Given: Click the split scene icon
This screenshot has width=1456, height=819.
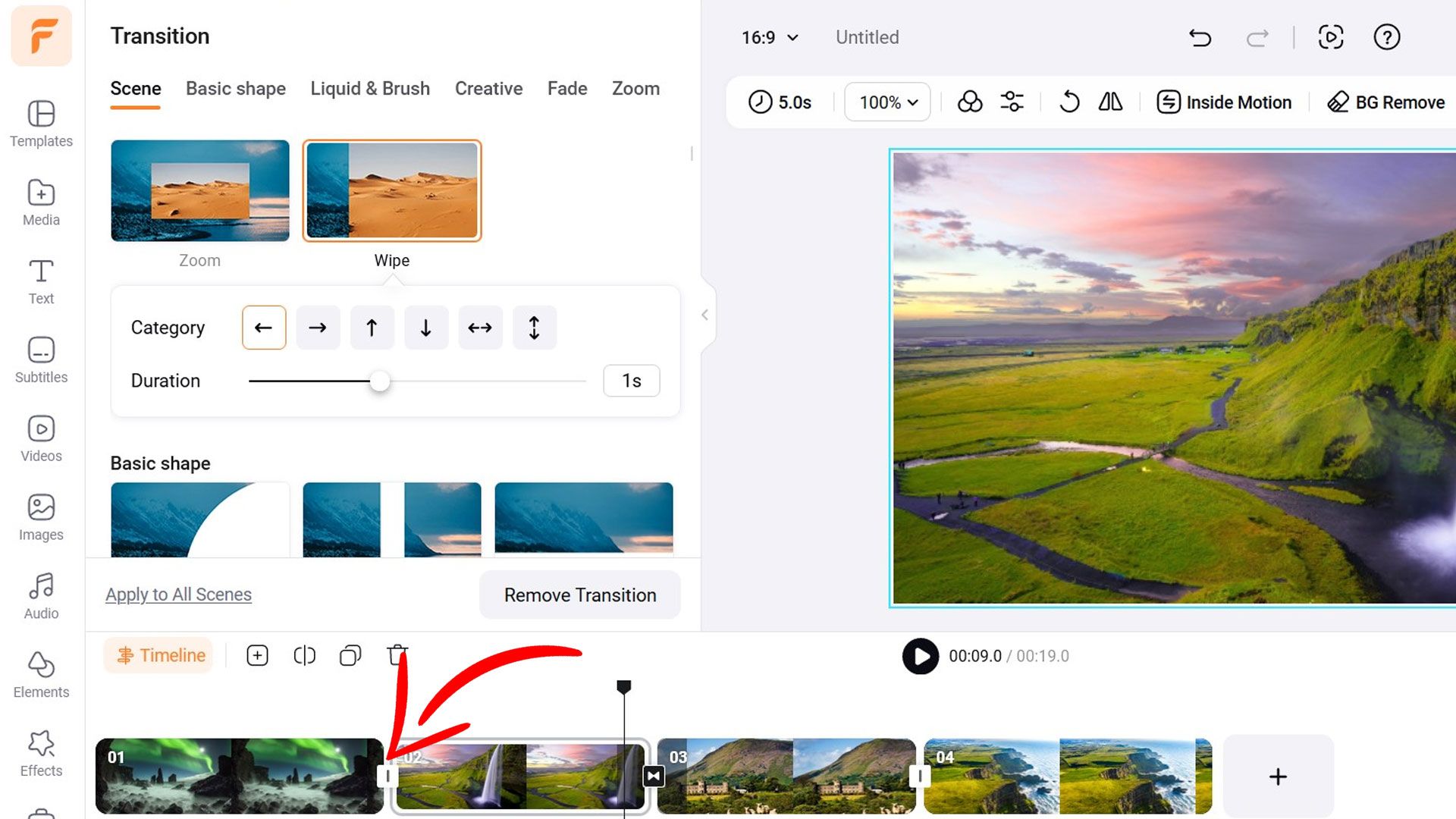Looking at the screenshot, I should [x=304, y=655].
